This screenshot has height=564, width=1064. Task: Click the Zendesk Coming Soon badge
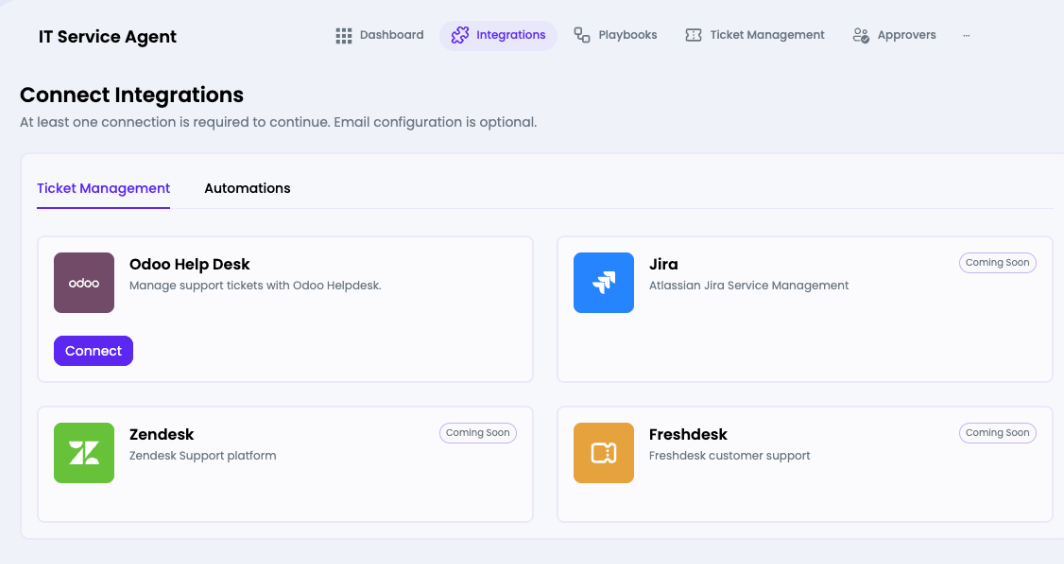click(478, 433)
